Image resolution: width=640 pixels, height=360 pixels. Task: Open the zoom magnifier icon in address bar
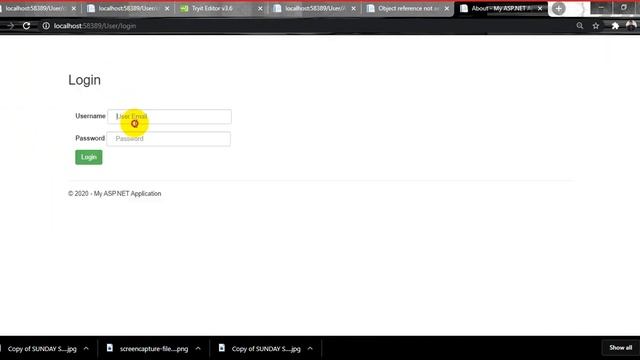(580, 26)
